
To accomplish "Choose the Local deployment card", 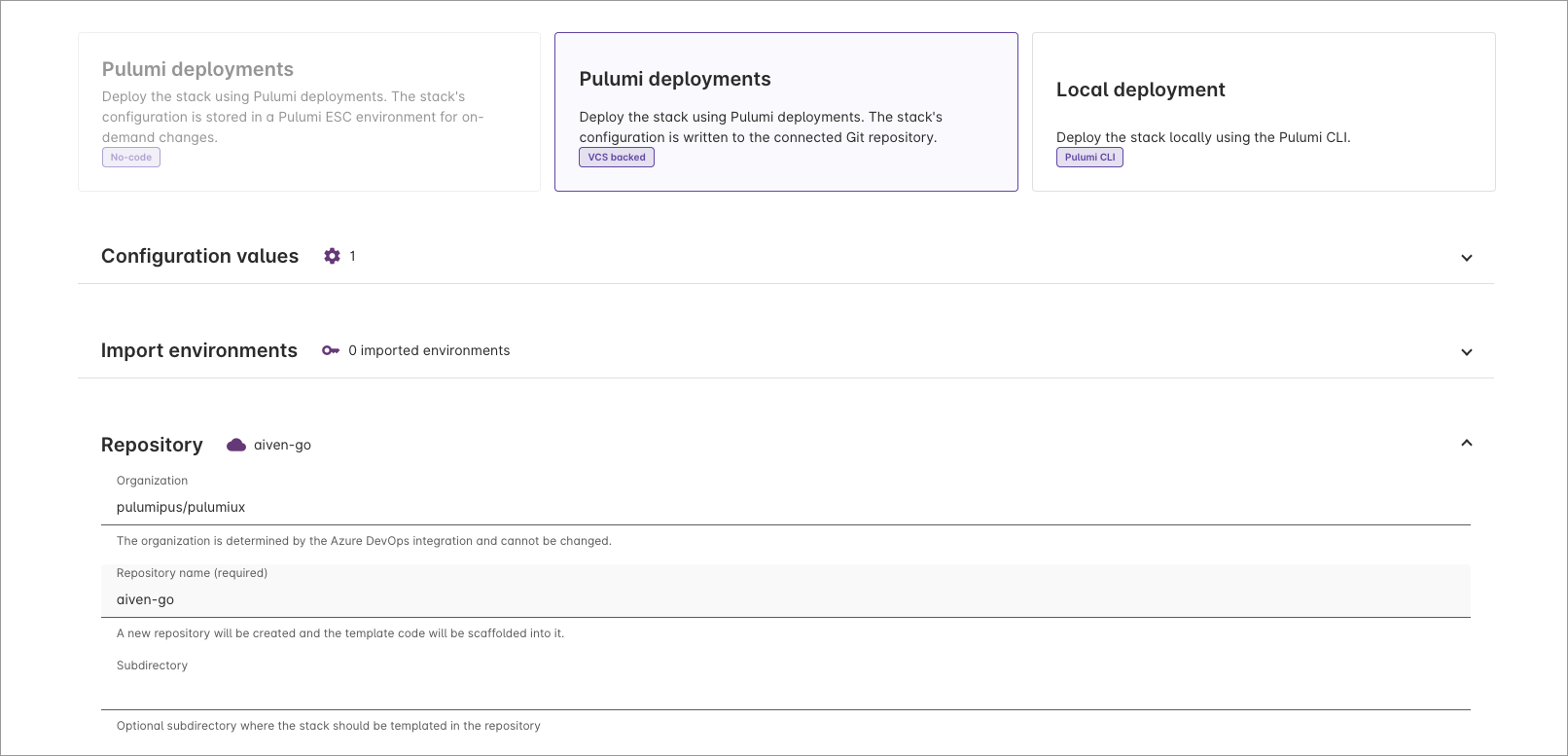I will 1264,112.
